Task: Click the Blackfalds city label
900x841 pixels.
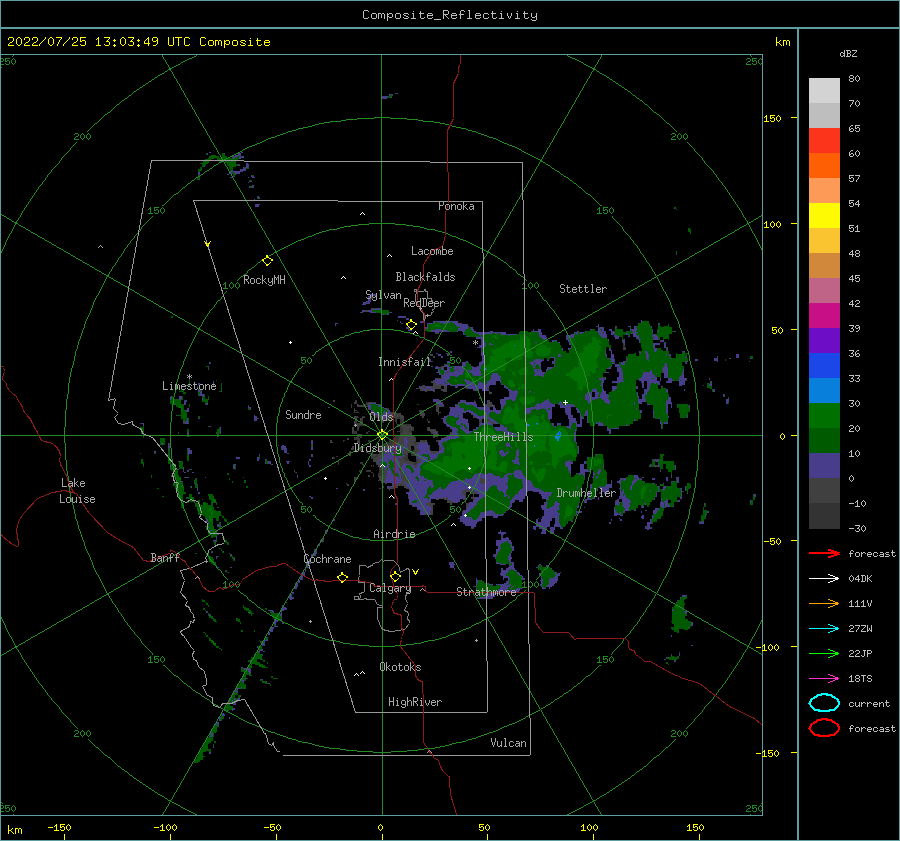Action: pyautogui.click(x=425, y=277)
